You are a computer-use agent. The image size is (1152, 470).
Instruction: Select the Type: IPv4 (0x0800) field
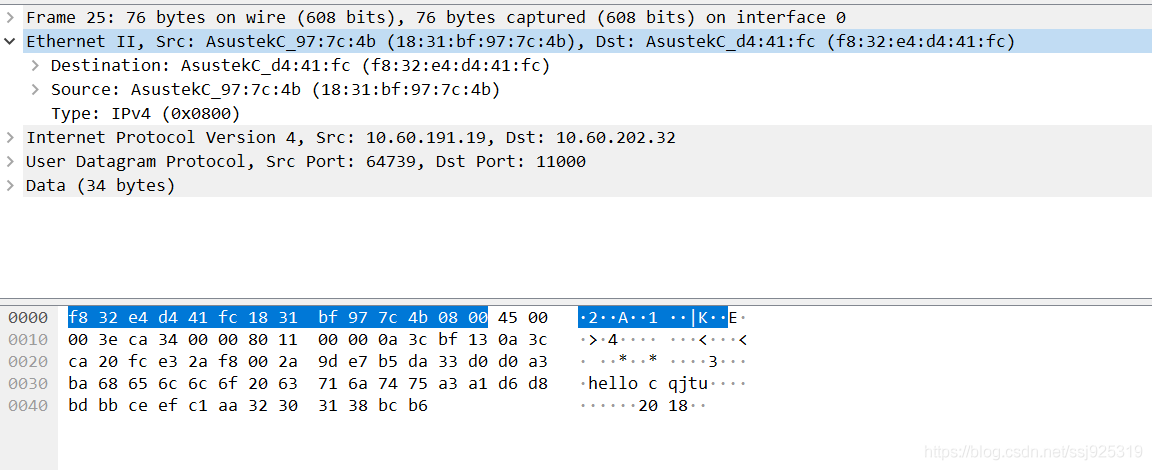(145, 114)
